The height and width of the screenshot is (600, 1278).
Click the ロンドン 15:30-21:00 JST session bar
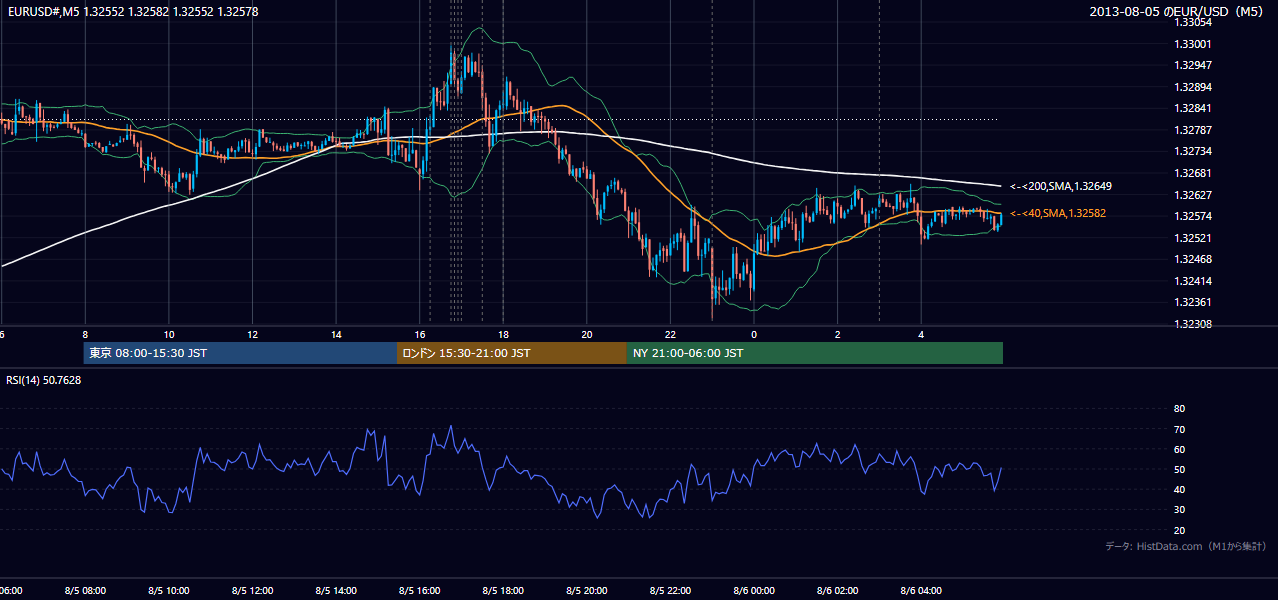pos(512,353)
